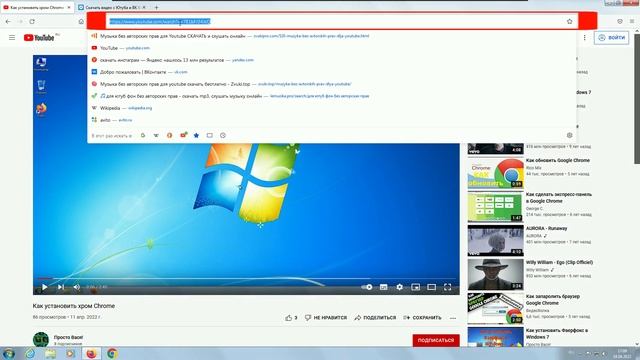This screenshot has width=640, height=360.
Task: Open a new tab with the plus button
Action: 156,7
